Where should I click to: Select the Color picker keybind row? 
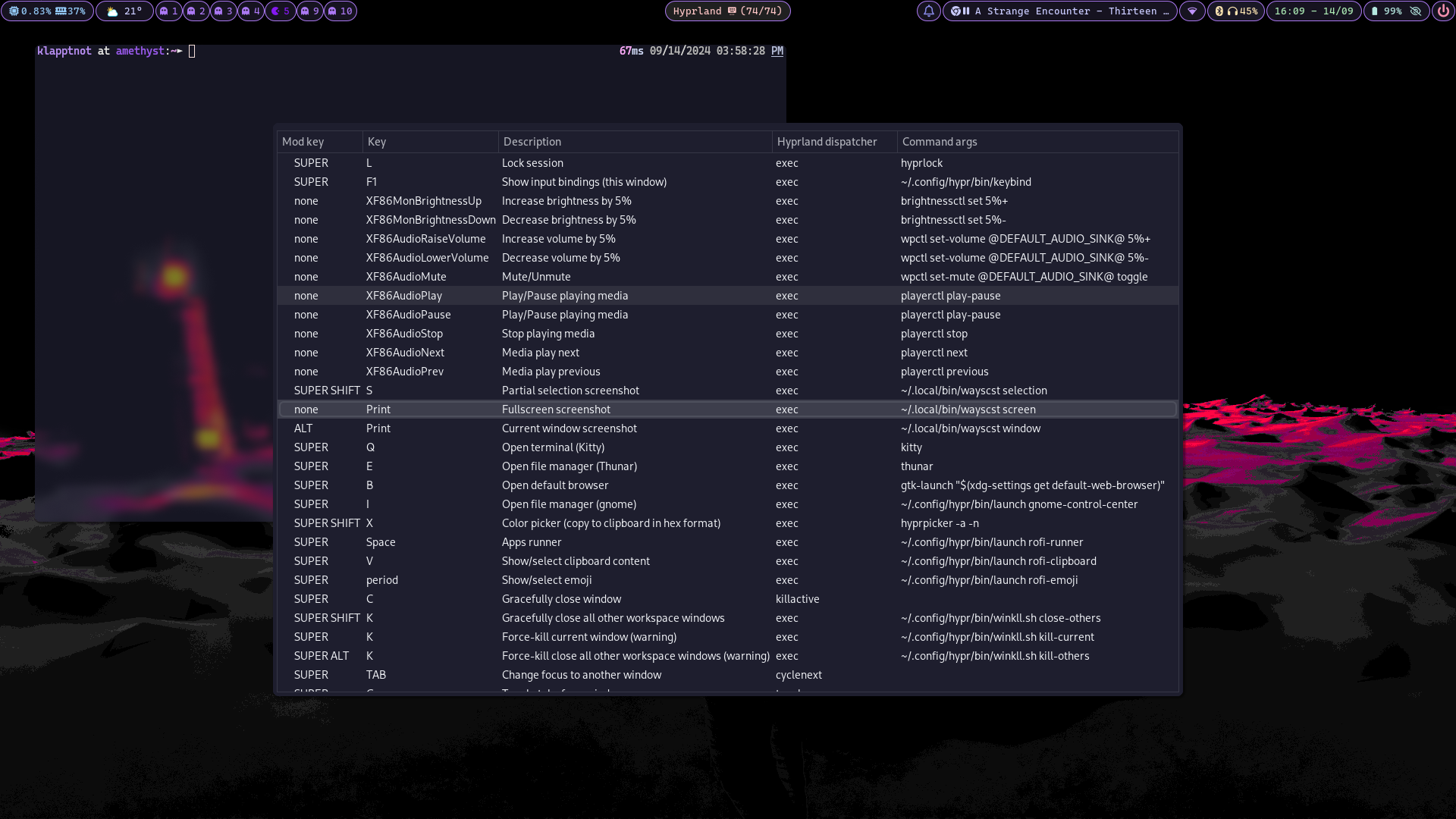pyautogui.click(x=610, y=523)
